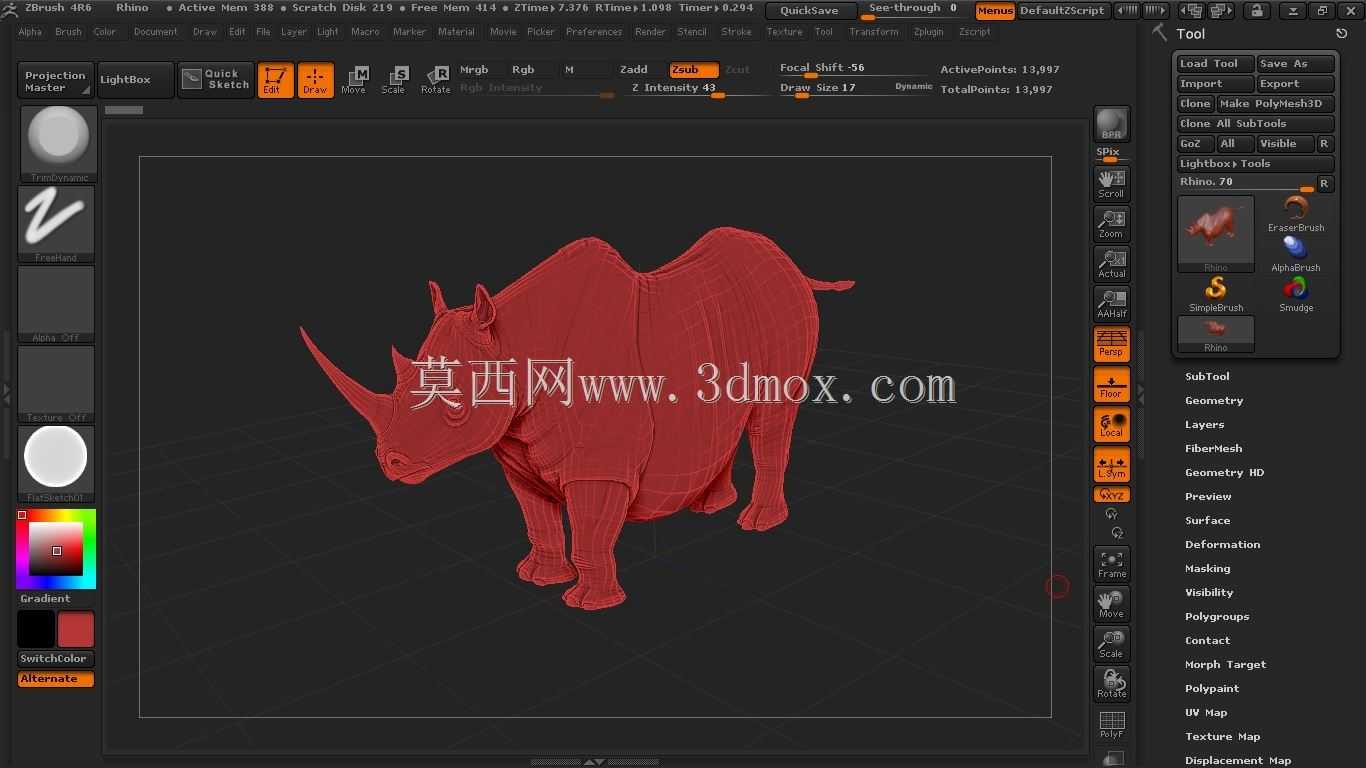Screen dimensions: 1366x768
Task: Select the Zoom canvas tool
Action: [1112, 223]
